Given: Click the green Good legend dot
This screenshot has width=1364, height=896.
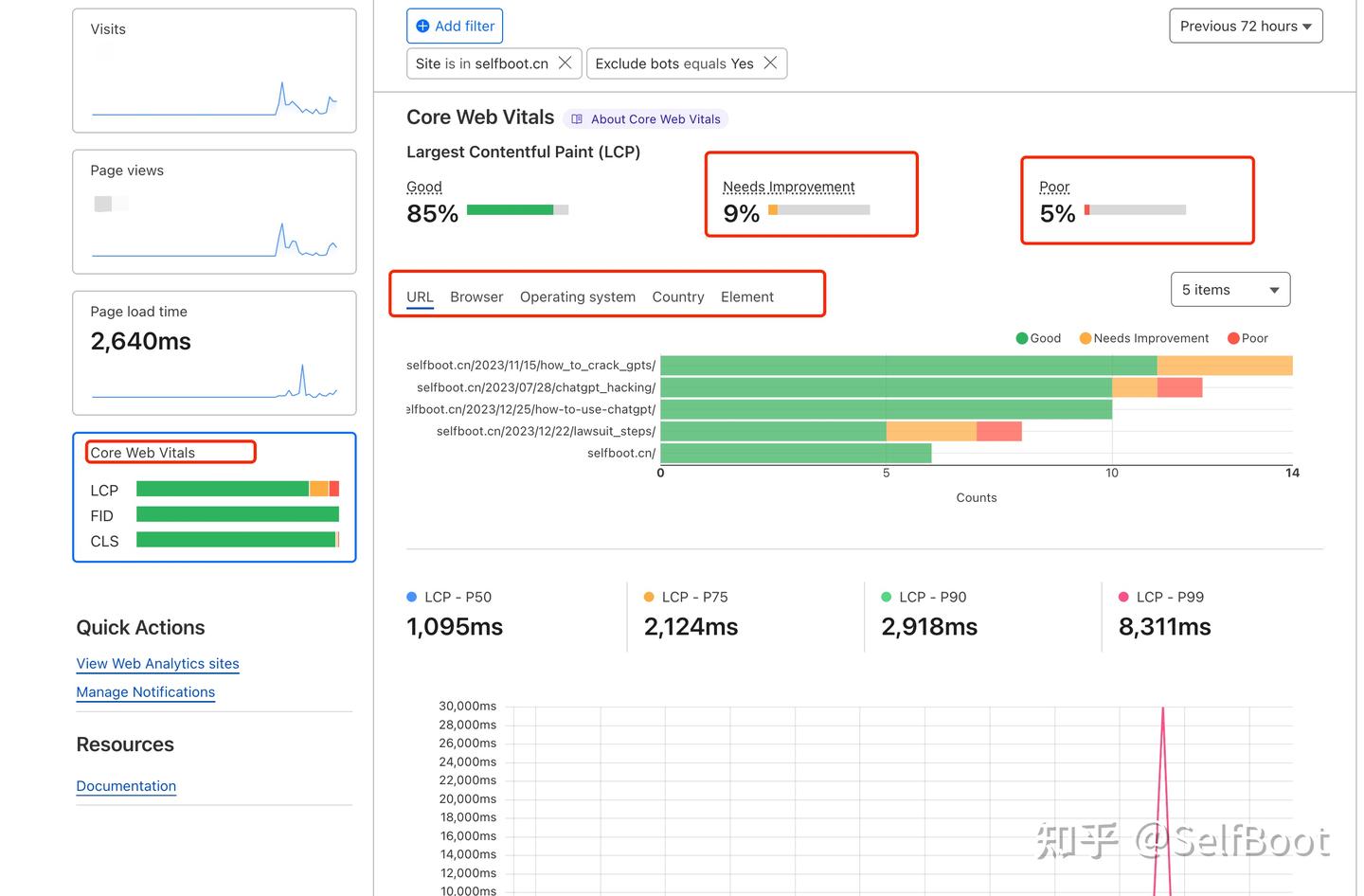Looking at the screenshot, I should point(1021,338).
